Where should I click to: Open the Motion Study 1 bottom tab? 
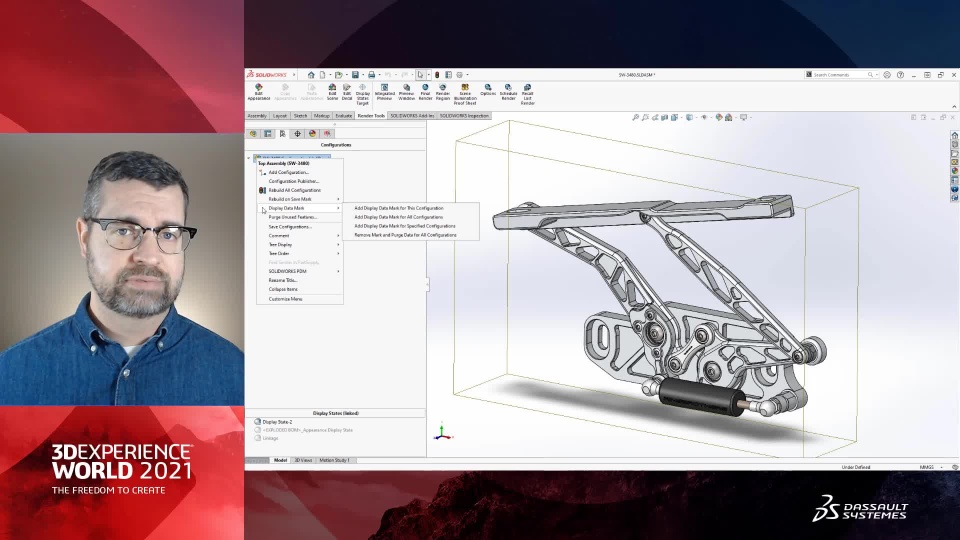point(334,460)
